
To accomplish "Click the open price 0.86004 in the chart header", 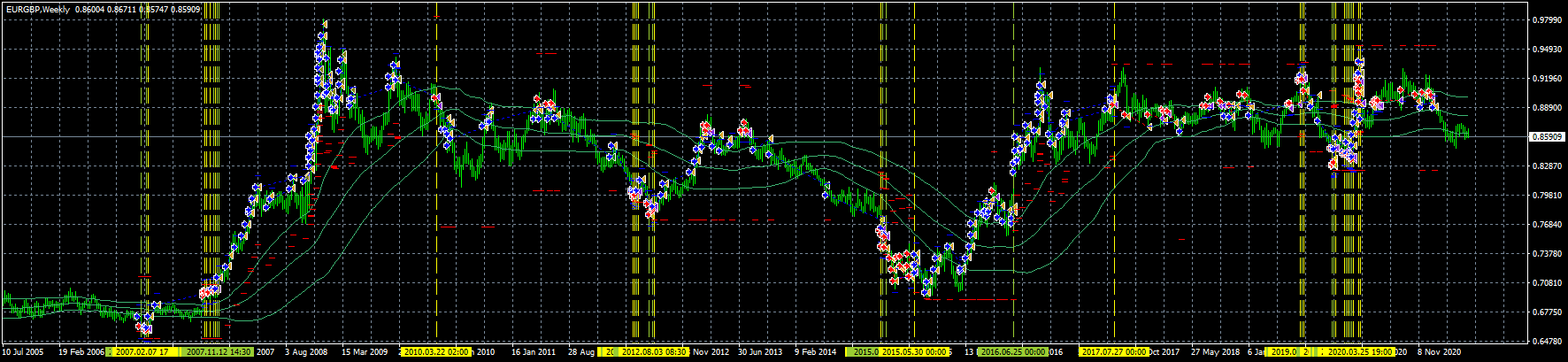I will point(90,9).
